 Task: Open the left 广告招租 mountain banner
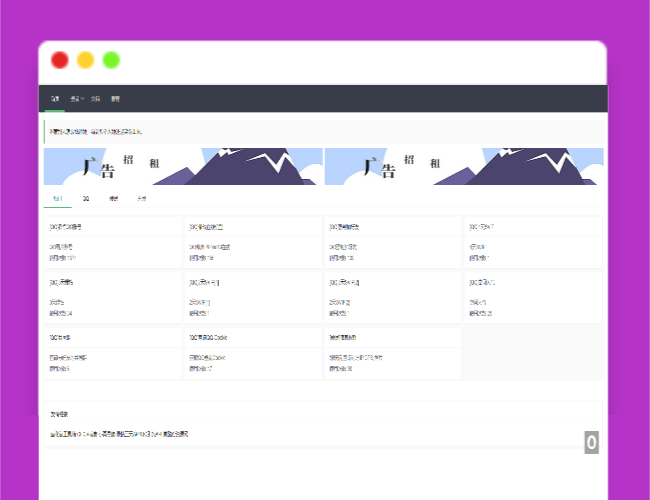point(184,167)
